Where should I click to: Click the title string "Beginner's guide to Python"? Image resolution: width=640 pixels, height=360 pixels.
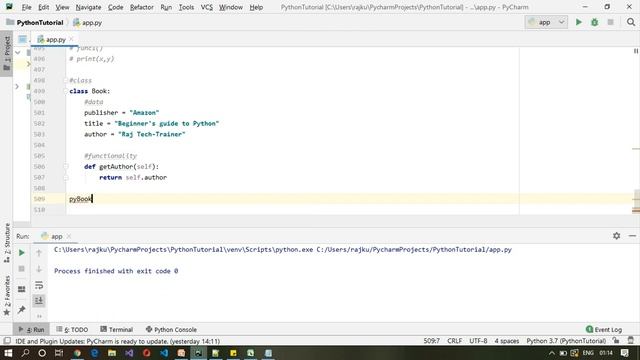pyautogui.click(x=167, y=123)
